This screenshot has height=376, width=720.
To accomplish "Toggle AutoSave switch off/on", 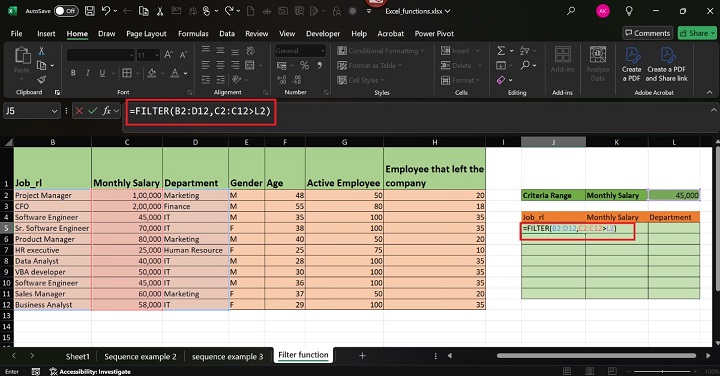I will [x=66, y=11].
